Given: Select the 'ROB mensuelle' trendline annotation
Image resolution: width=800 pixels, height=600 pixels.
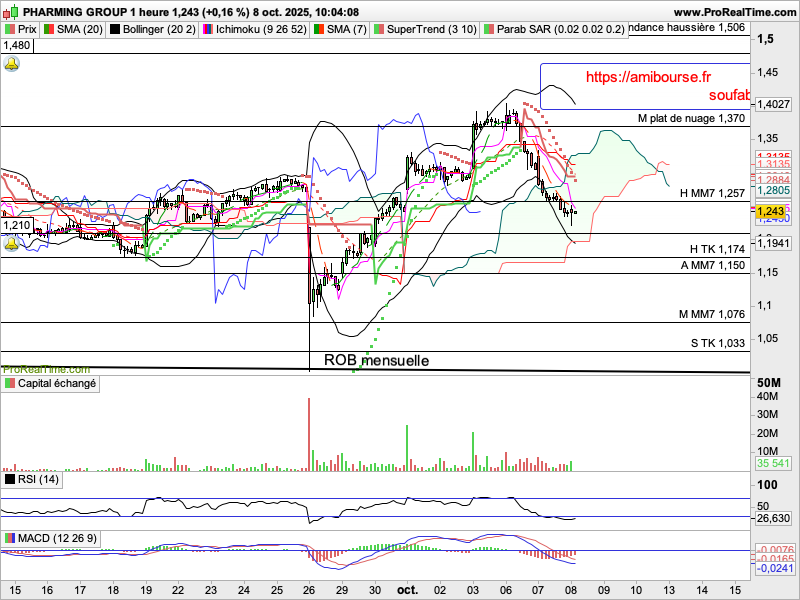Looking at the screenshot, I should tap(376, 360).
